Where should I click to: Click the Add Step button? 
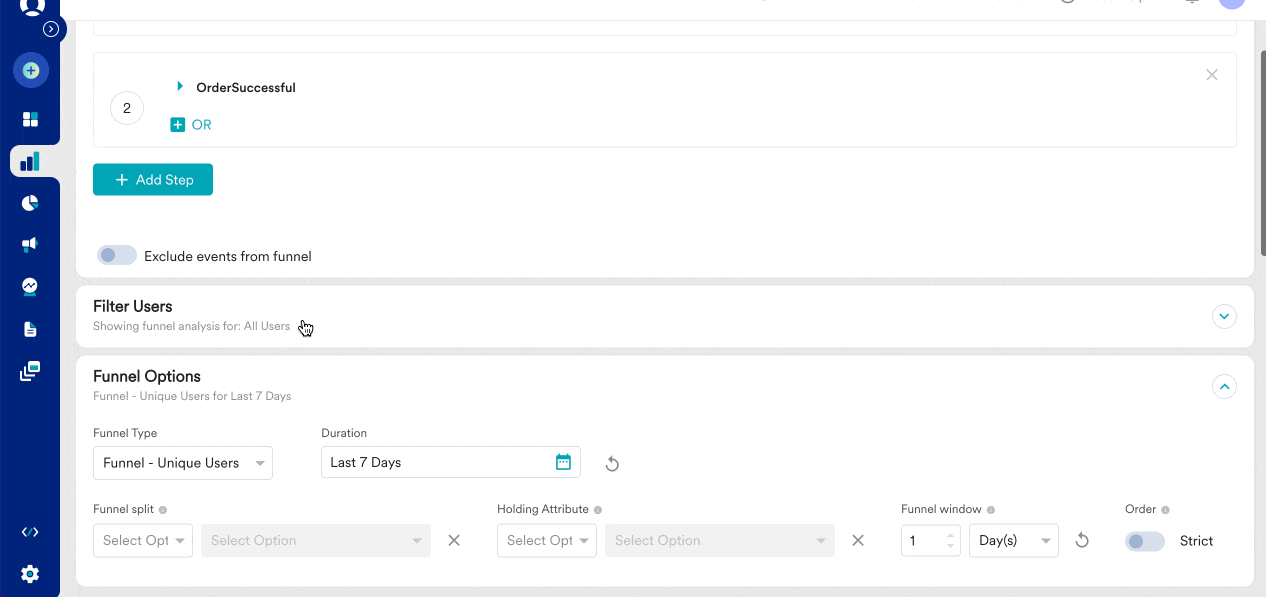(153, 180)
